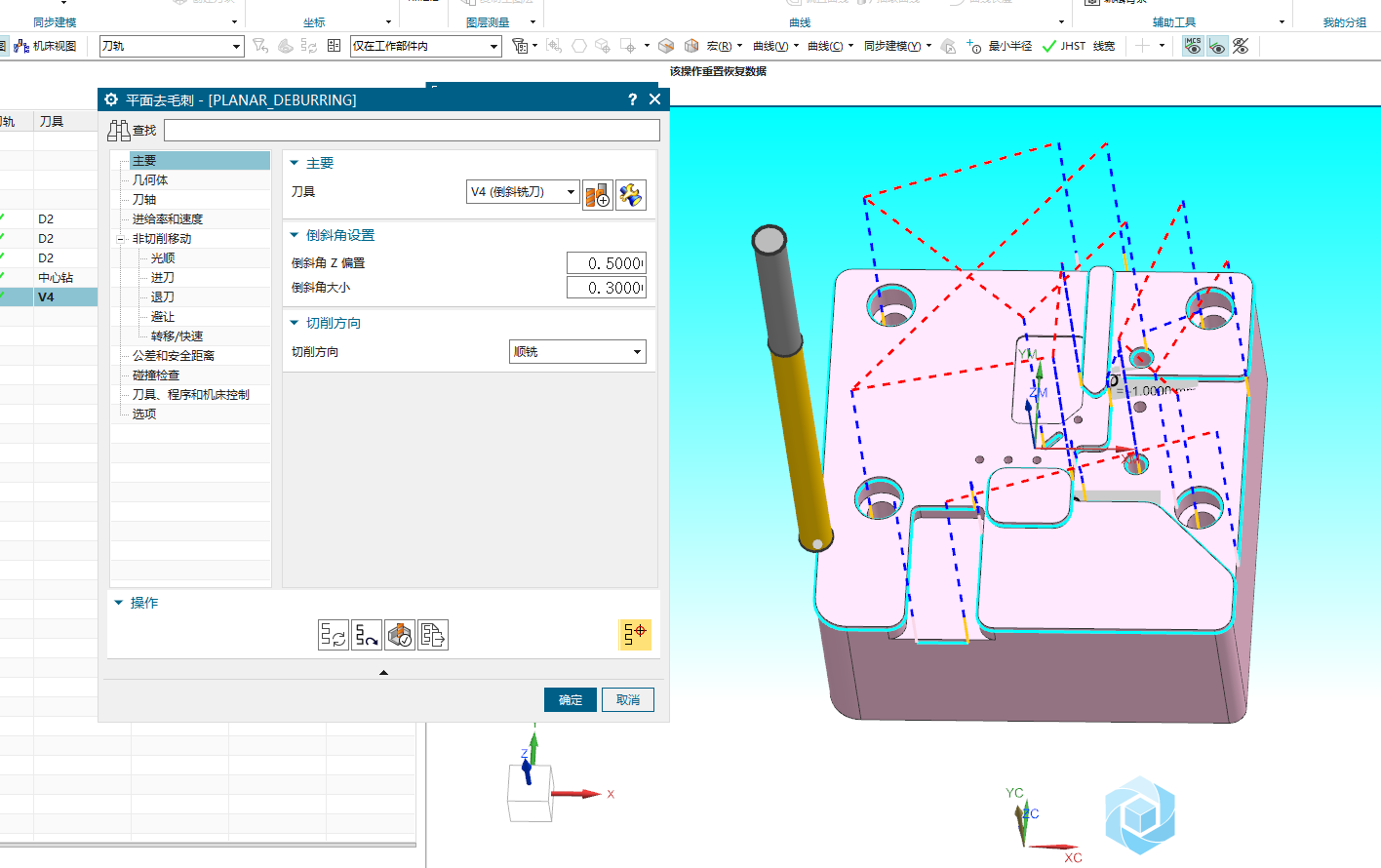The height and width of the screenshot is (868, 1381).
Task: Select the V4 row in operation list
Action: coord(49,297)
